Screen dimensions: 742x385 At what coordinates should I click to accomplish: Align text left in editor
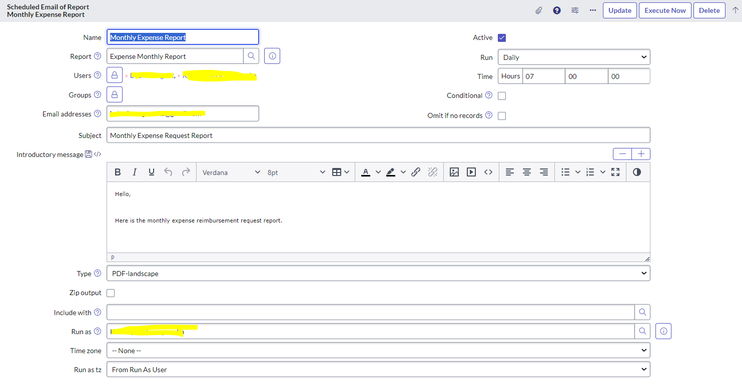510,172
